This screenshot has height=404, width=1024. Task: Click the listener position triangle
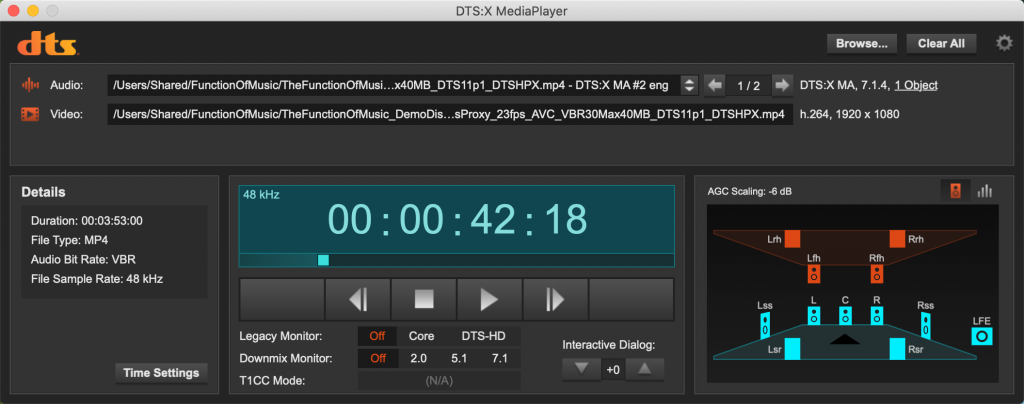pyautogui.click(x=845, y=339)
